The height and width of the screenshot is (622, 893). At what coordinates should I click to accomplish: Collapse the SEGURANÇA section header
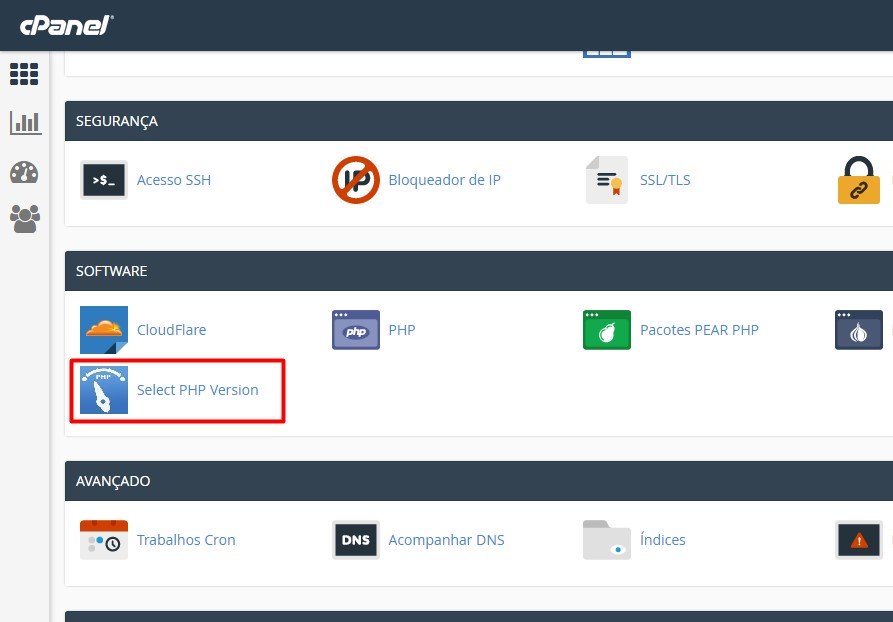click(479, 121)
